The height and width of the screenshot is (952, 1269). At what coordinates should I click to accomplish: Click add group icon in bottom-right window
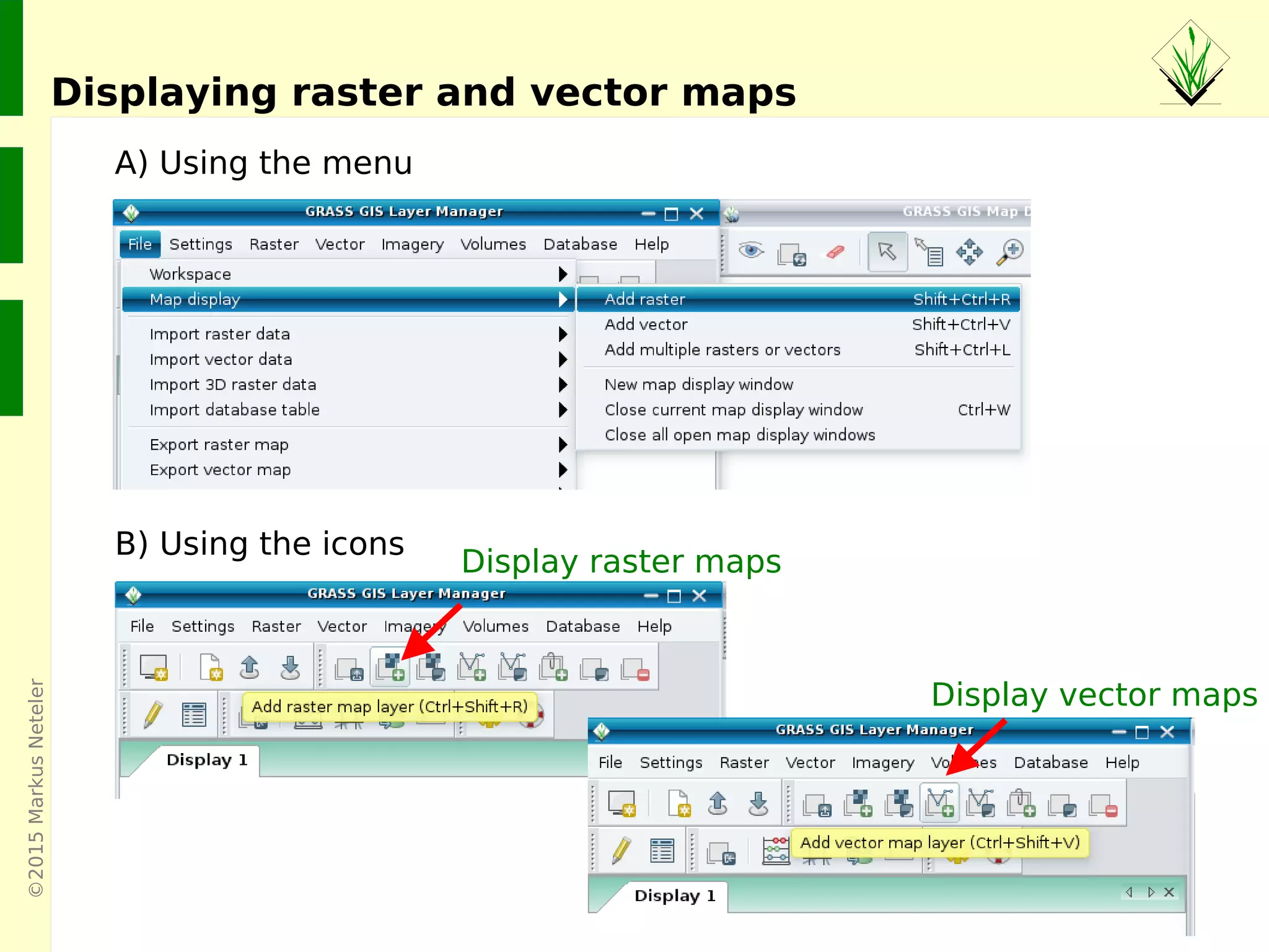pos(1021,803)
